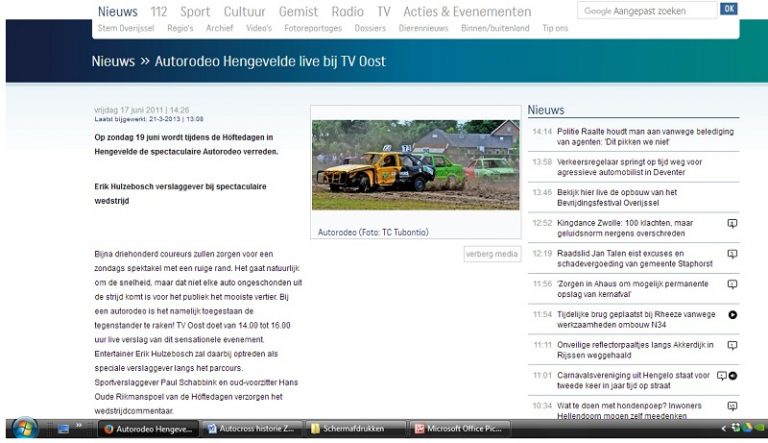Open the Dierennieuws submenu link
Image resolution: width=768 pixels, height=443 pixels.
(x=423, y=28)
